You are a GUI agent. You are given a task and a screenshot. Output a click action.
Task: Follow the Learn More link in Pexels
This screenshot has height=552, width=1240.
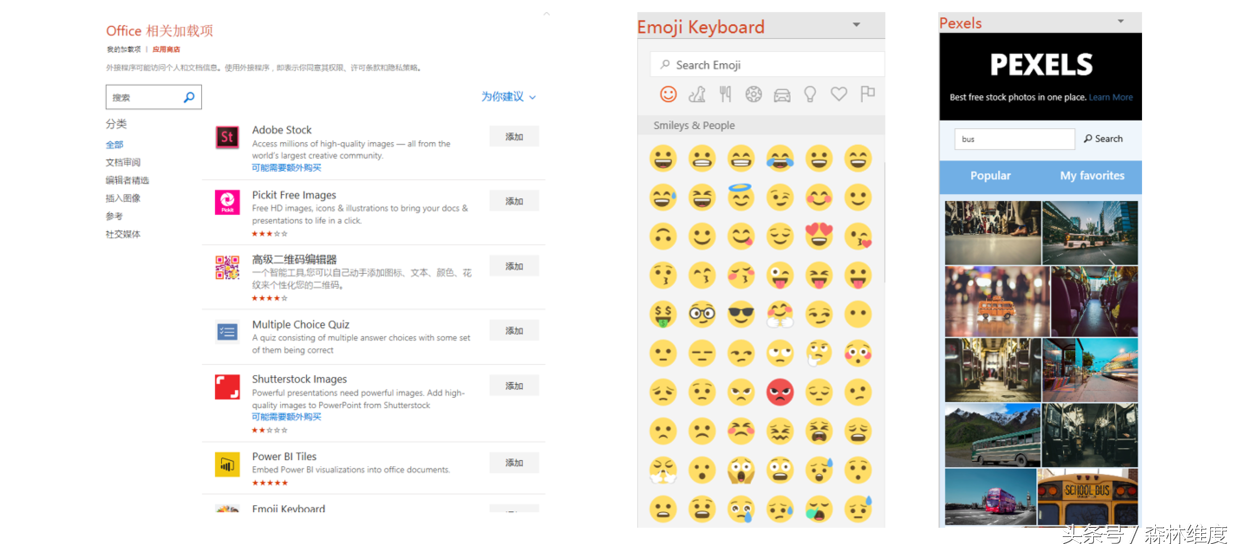coord(1111,98)
